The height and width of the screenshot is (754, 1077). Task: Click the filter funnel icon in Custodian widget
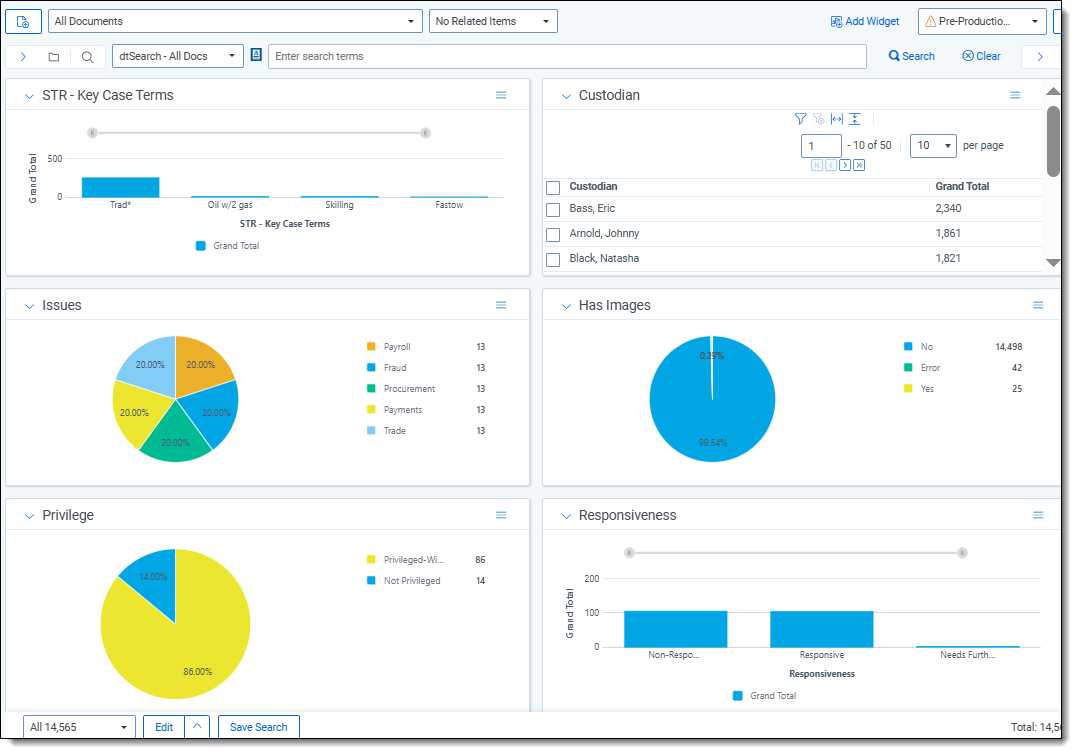[800, 119]
